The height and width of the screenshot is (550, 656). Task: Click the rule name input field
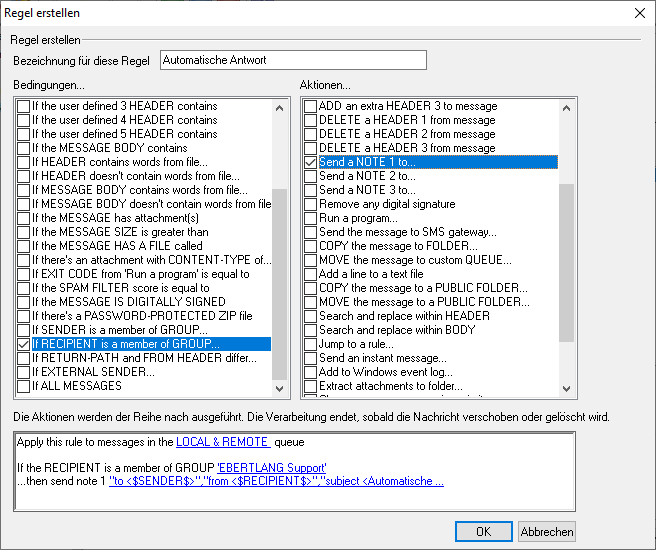point(292,60)
